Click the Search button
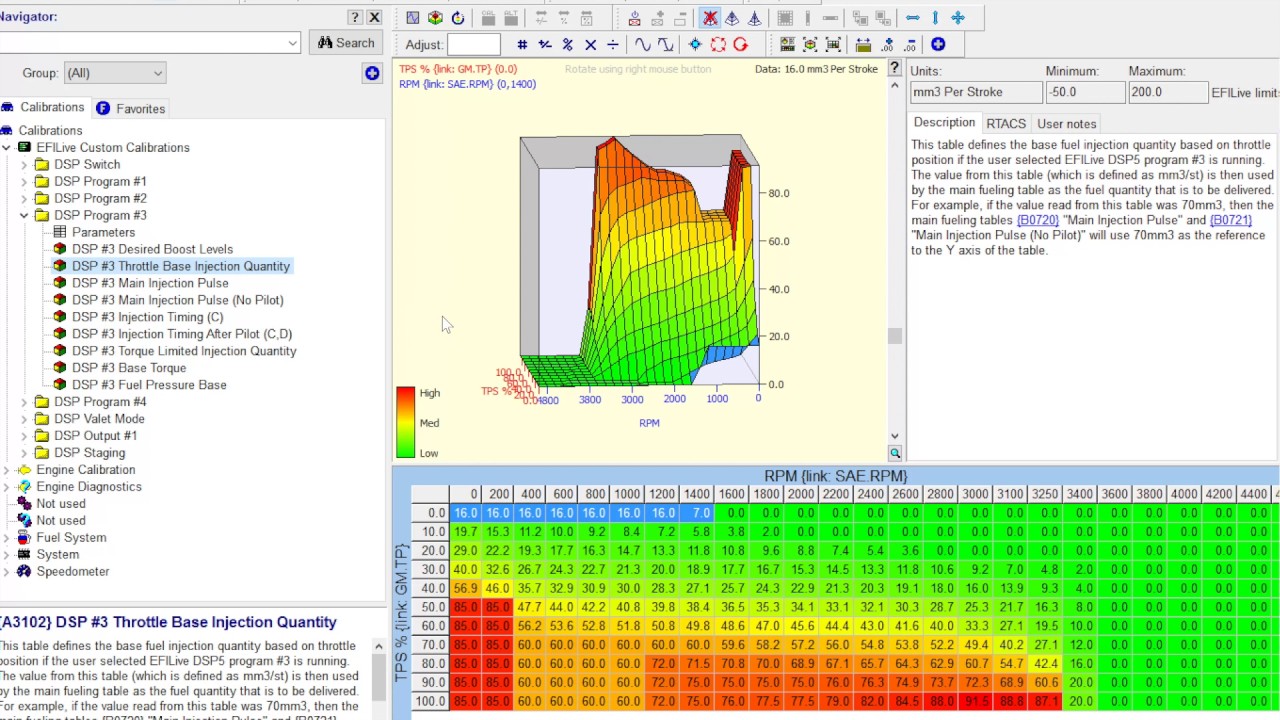Image resolution: width=1280 pixels, height=720 pixels. pyautogui.click(x=346, y=43)
